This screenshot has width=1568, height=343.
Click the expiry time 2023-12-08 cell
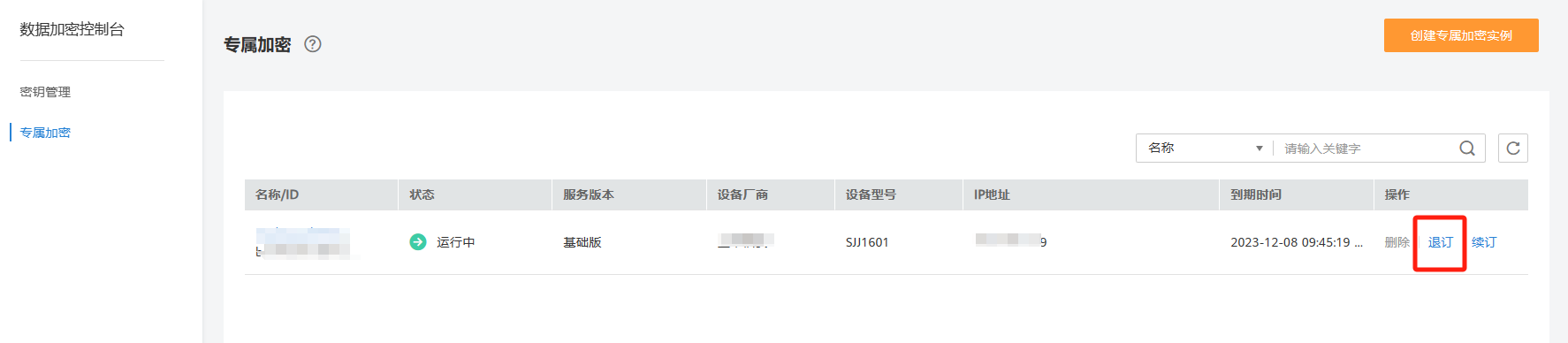pyautogui.click(x=1297, y=242)
